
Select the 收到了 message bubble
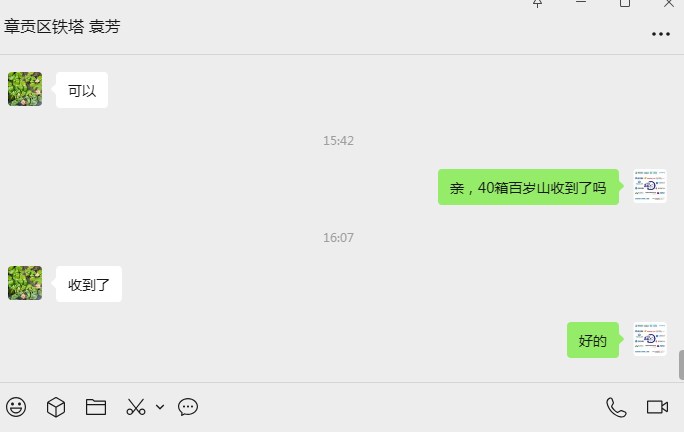click(89, 284)
